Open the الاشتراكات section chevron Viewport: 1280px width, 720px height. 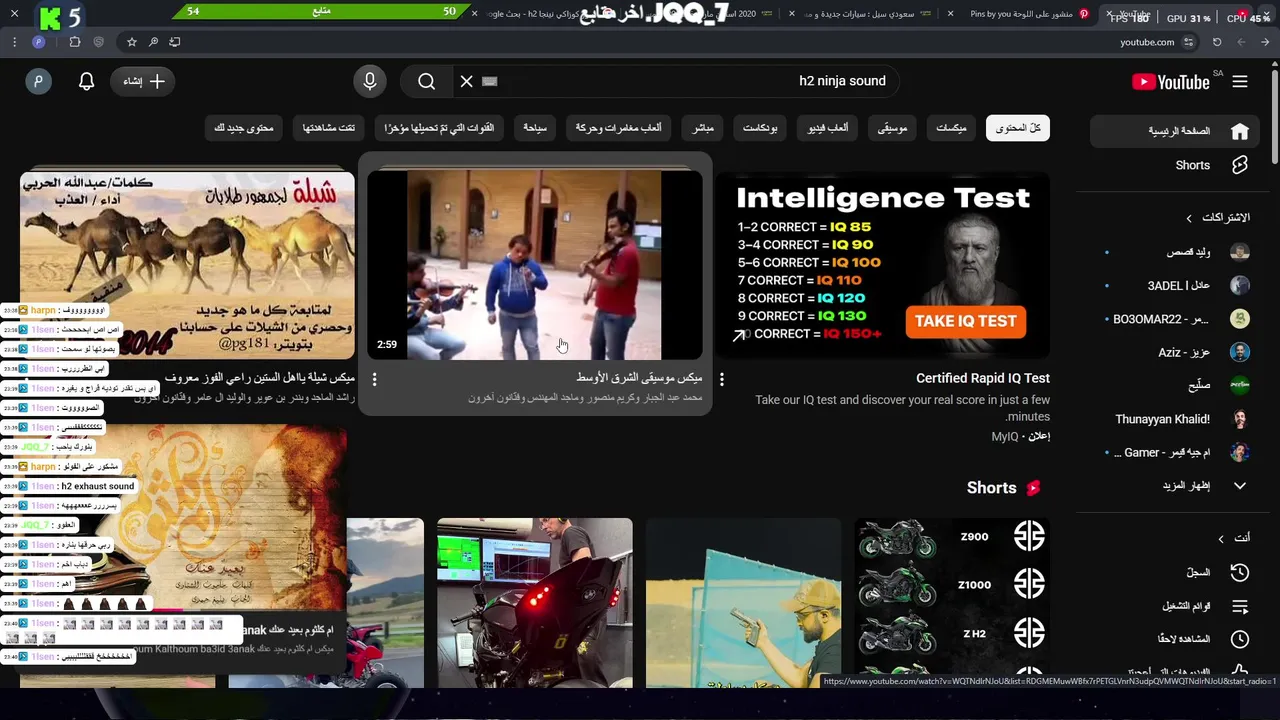tap(1189, 217)
